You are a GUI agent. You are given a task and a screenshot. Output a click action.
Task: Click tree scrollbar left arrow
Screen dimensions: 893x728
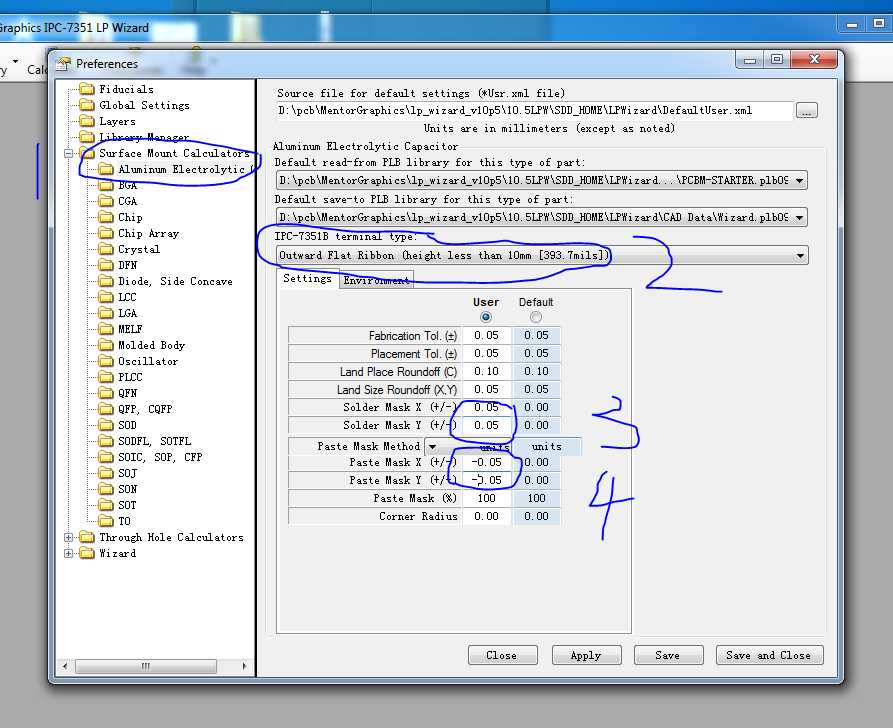[x=65, y=666]
